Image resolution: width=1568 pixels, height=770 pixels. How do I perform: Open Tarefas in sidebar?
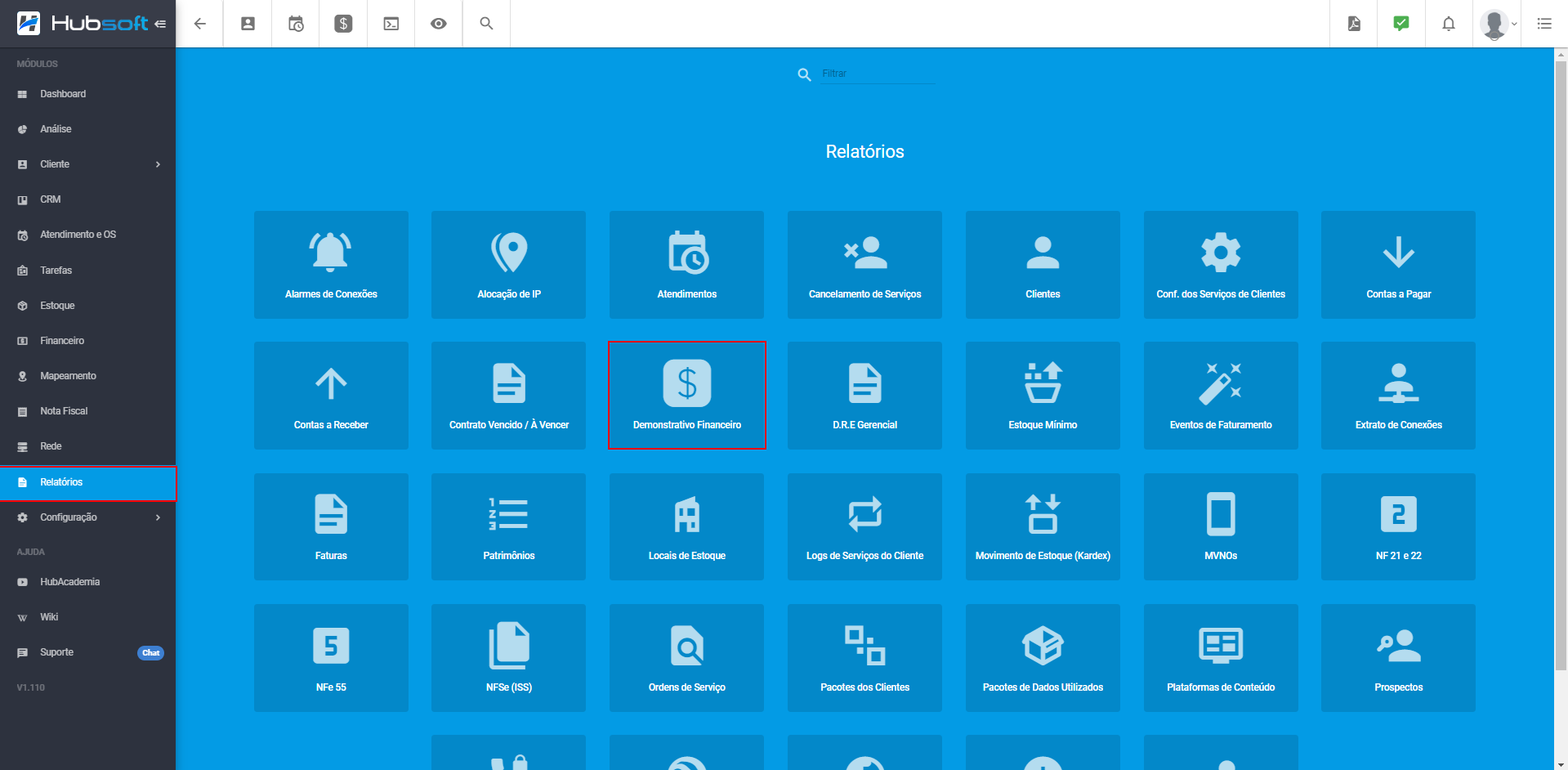[x=87, y=271]
